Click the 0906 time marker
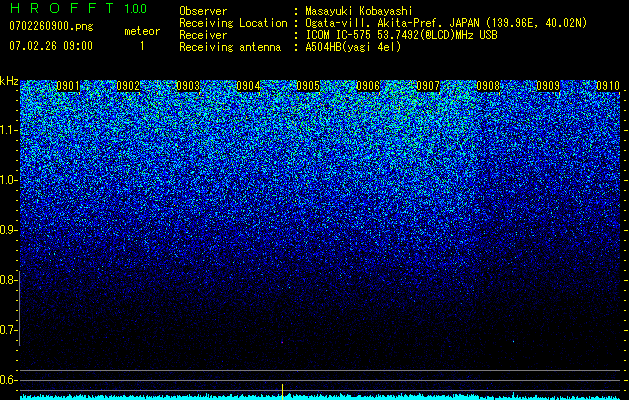Image resolution: width=629 pixels, height=400 pixels. [368, 86]
